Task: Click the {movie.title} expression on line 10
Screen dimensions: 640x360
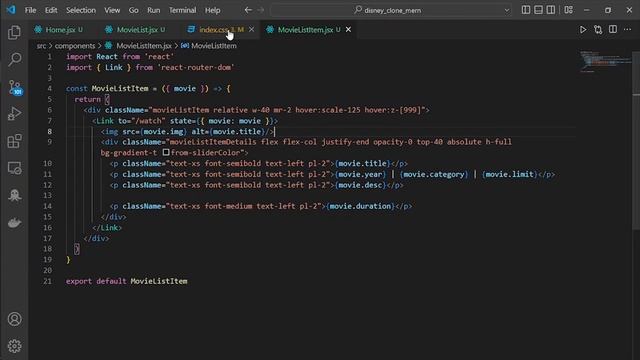Action: click(x=362, y=163)
